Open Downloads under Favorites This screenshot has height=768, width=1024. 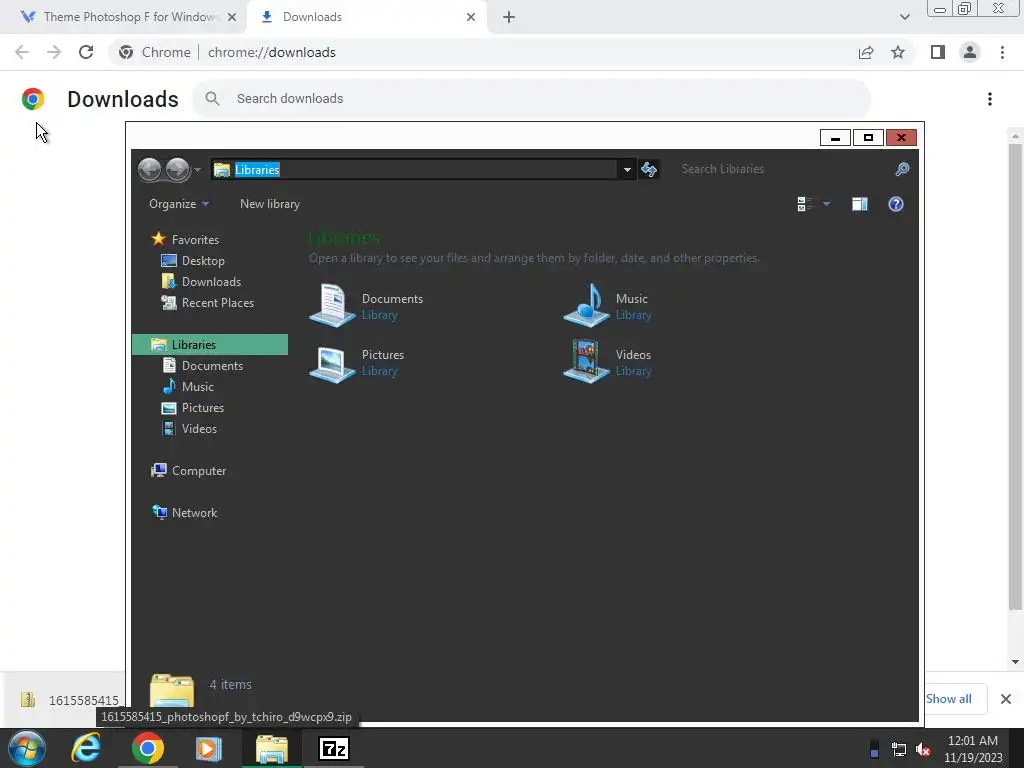pyautogui.click(x=211, y=281)
